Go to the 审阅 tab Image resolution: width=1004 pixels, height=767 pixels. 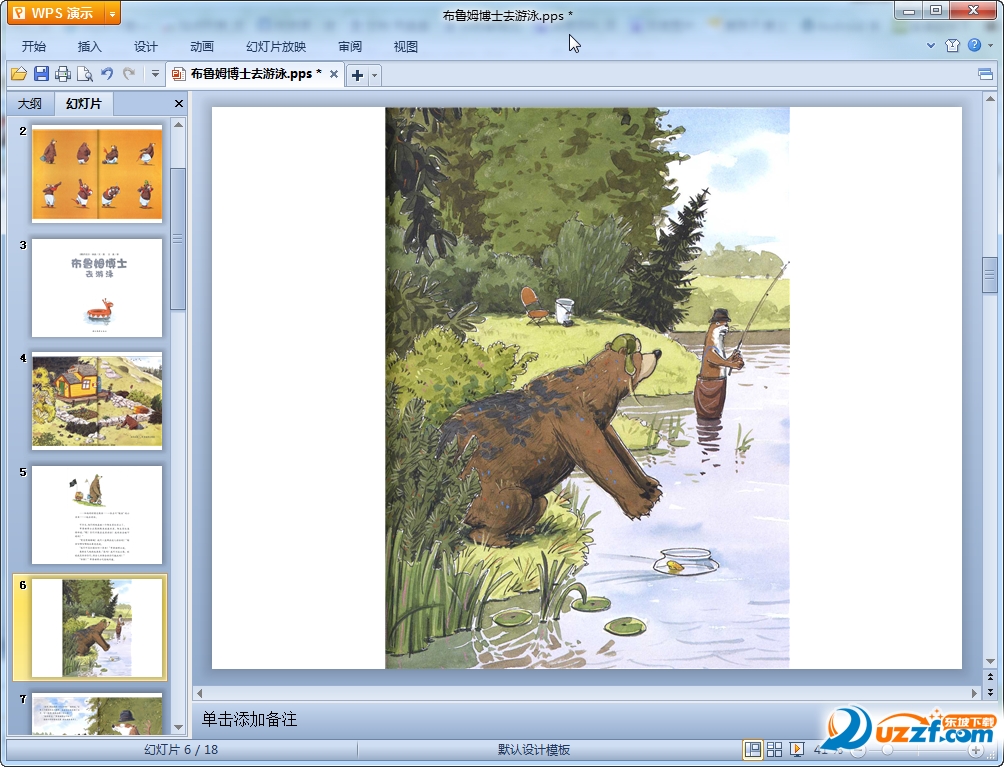(x=350, y=47)
